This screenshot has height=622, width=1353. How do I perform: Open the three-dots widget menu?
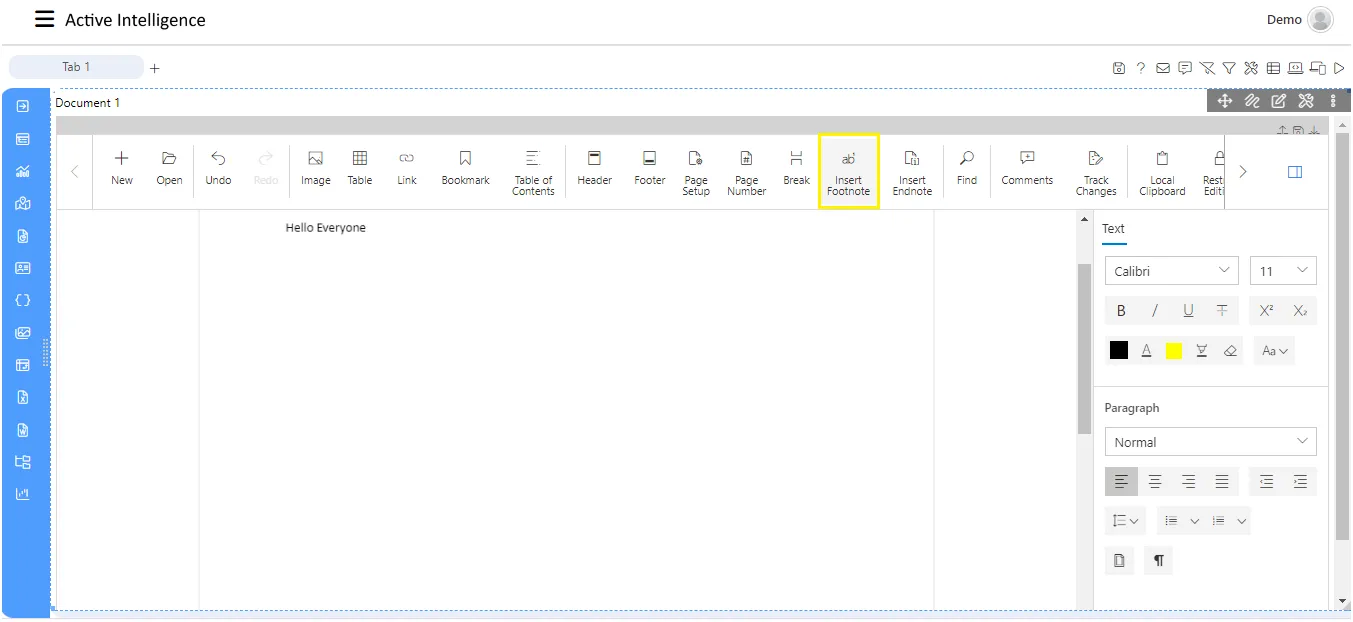click(x=1333, y=101)
